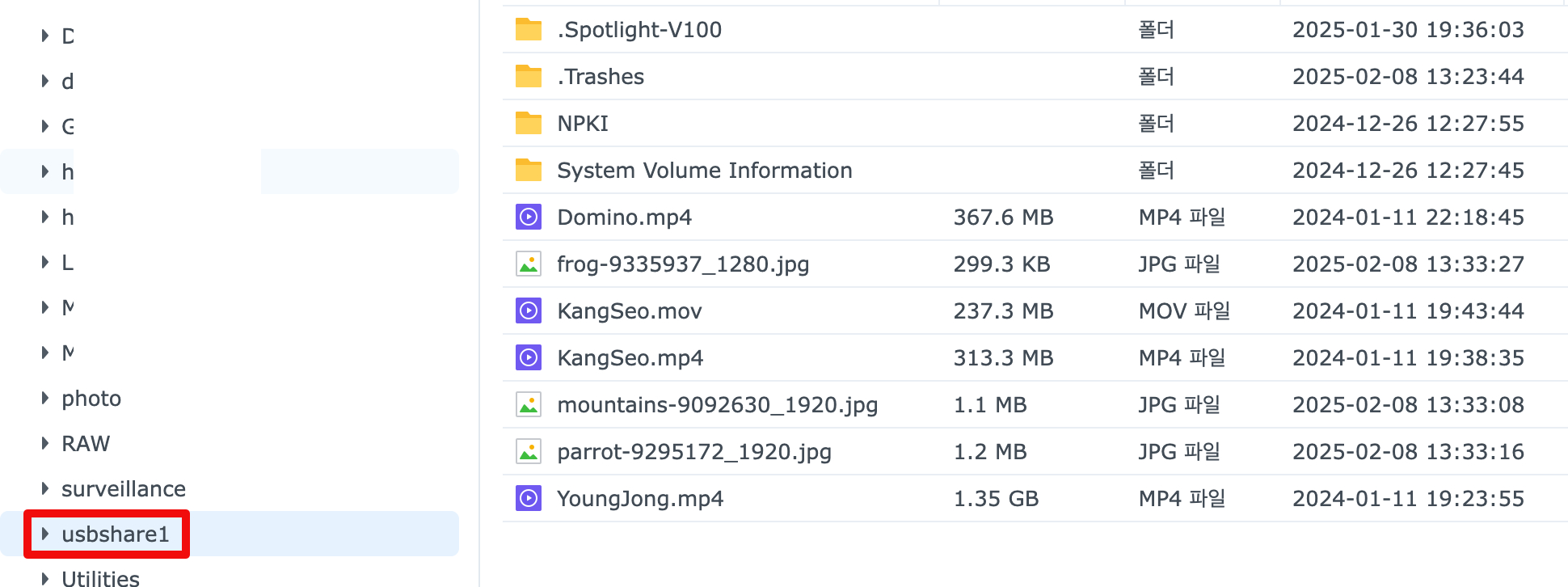
Task: Click the System Volume Information folder icon
Action: click(x=529, y=170)
